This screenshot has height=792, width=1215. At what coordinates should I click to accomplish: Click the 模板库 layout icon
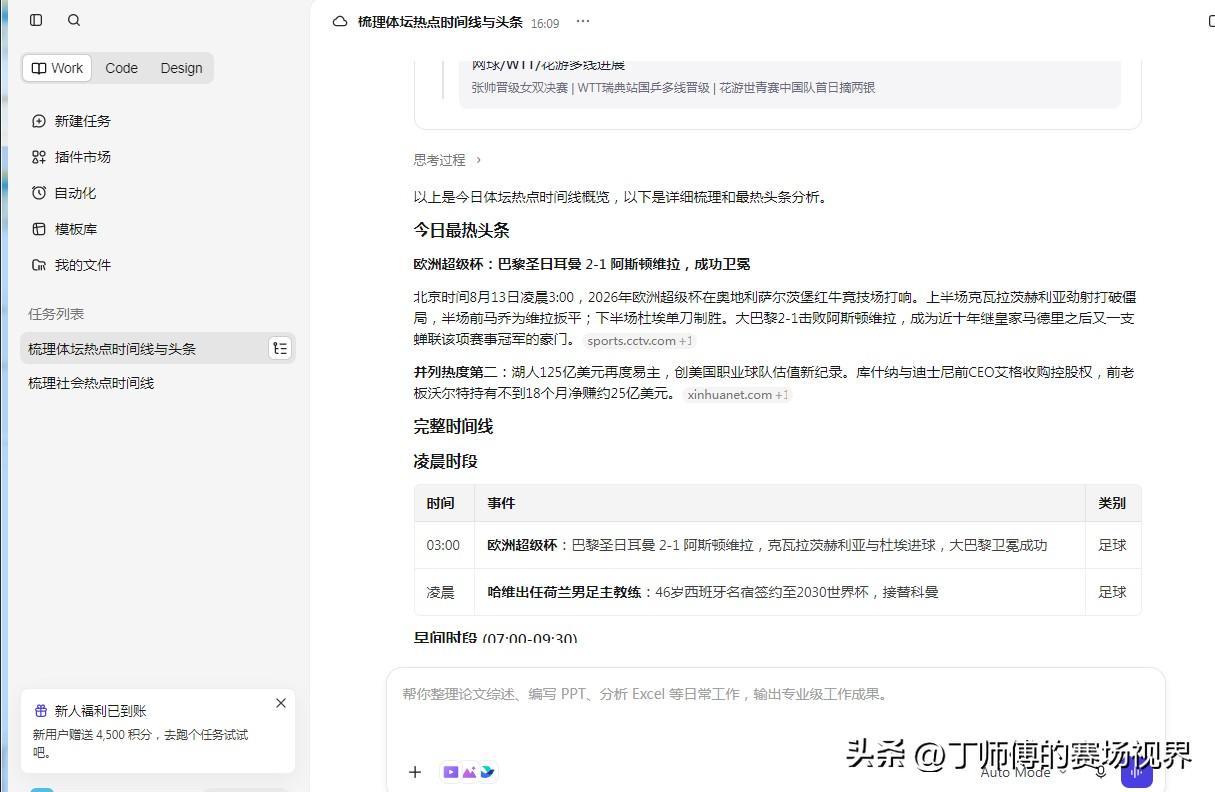tap(39, 229)
